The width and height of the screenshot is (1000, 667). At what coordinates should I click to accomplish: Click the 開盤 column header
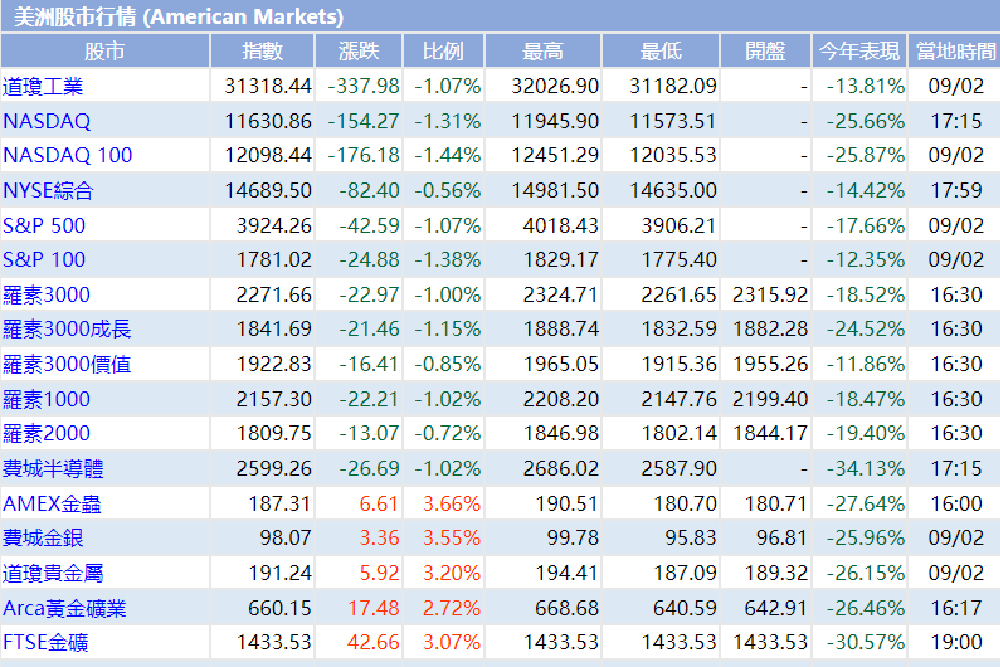pos(765,51)
